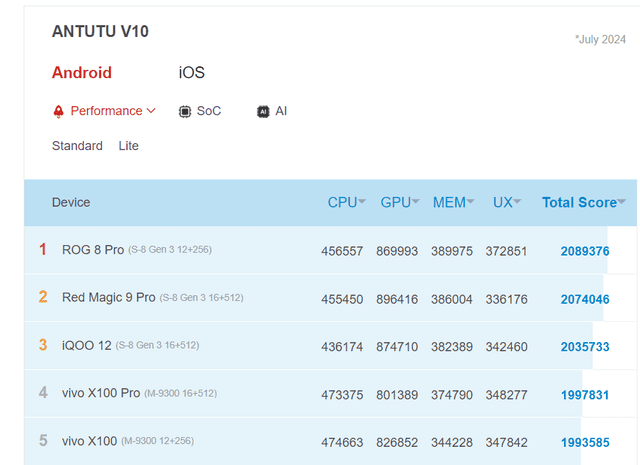Sort by Total Score column arrow

(621, 201)
